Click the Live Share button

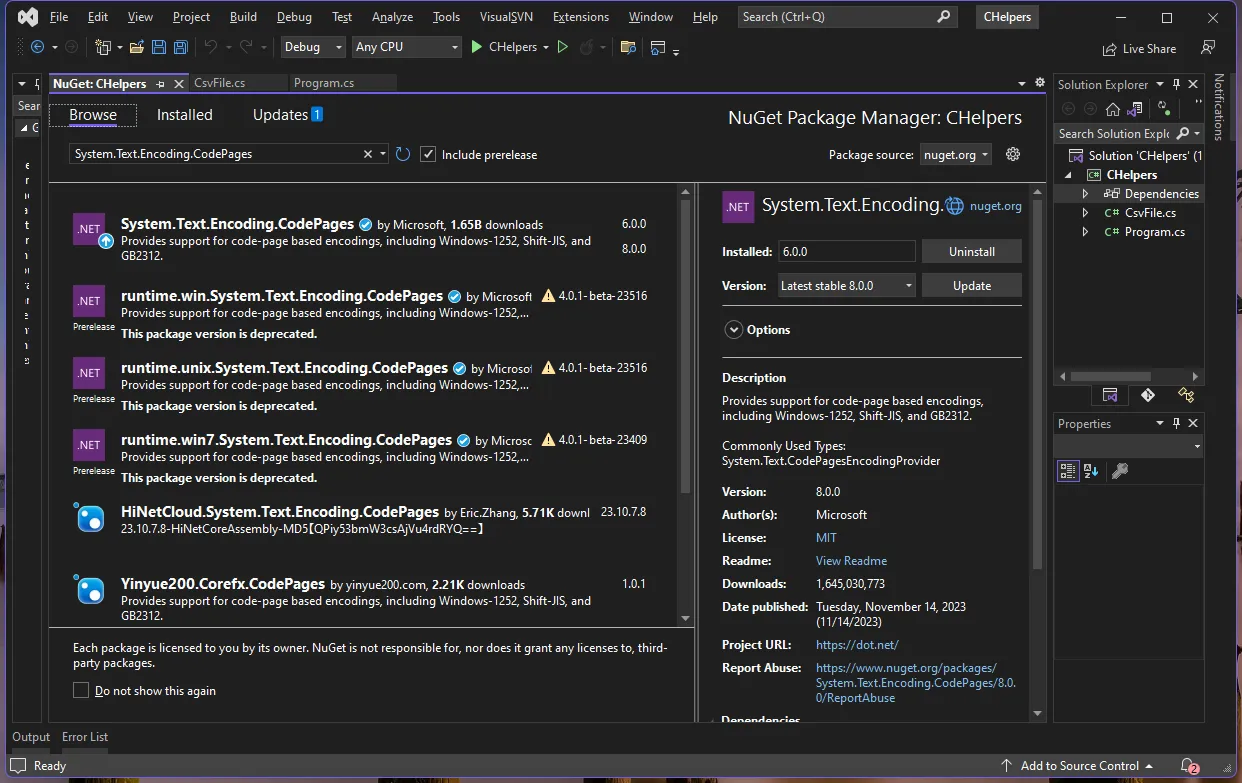1139,48
